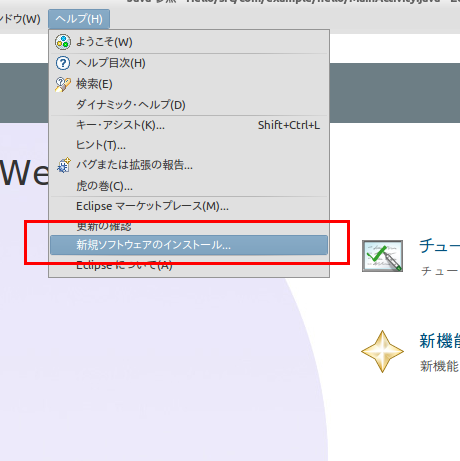The width and height of the screenshot is (460, 461).
Task: Select ダイナミック・ヘルプ(D) entry
Action: point(189,105)
